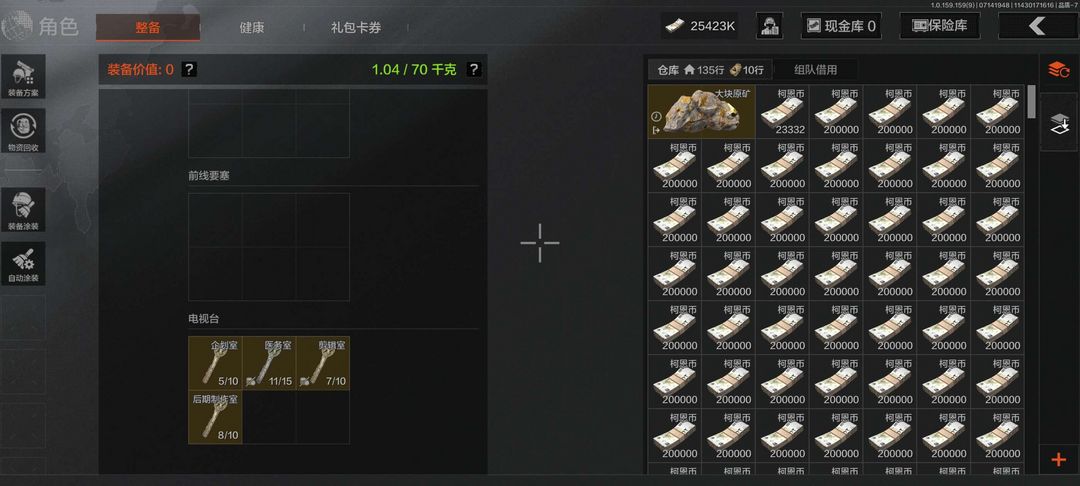1080x486 pixels.
Task: Select the 大块原矿 ore item
Action: pyautogui.click(x=701, y=112)
